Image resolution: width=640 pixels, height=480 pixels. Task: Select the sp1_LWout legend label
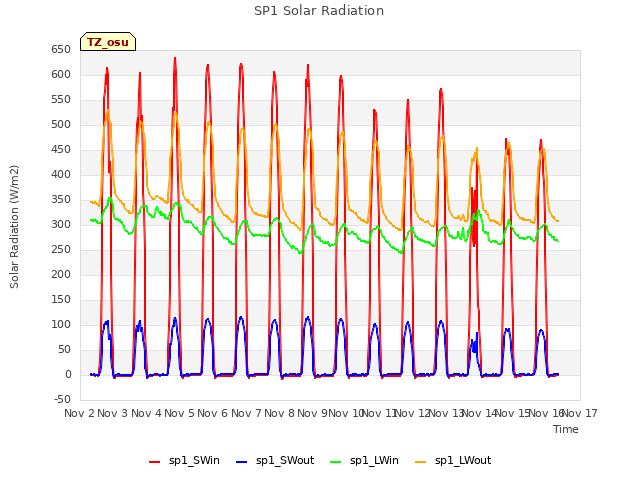point(463,460)
